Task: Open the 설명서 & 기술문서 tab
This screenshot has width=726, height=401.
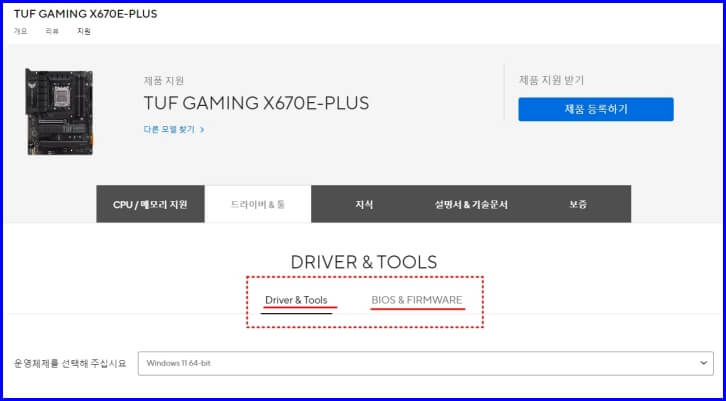Action: tap(471, 204)
